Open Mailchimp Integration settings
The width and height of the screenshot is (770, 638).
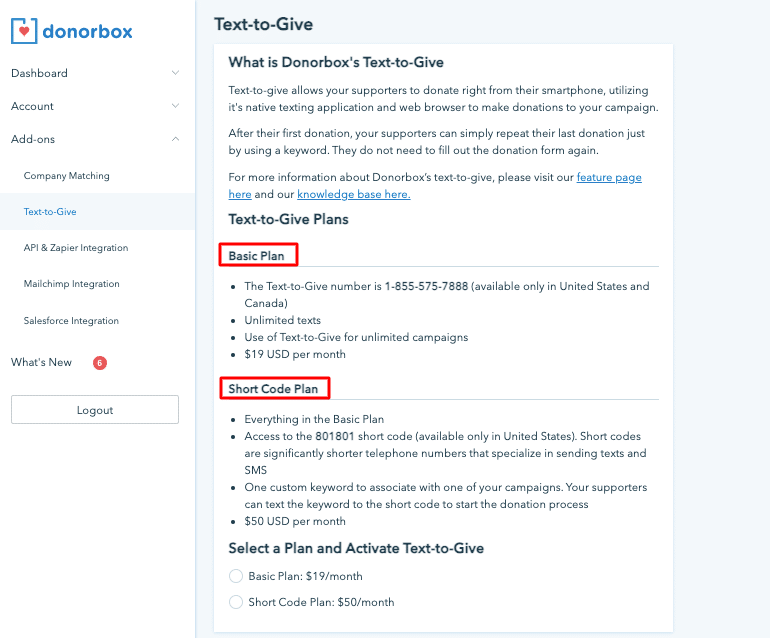(x=72, y=284)
